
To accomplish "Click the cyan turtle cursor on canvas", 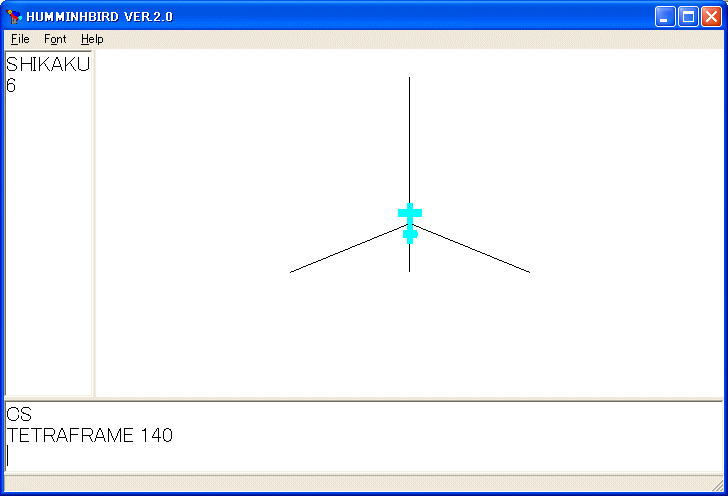I will tap(410, 223).
